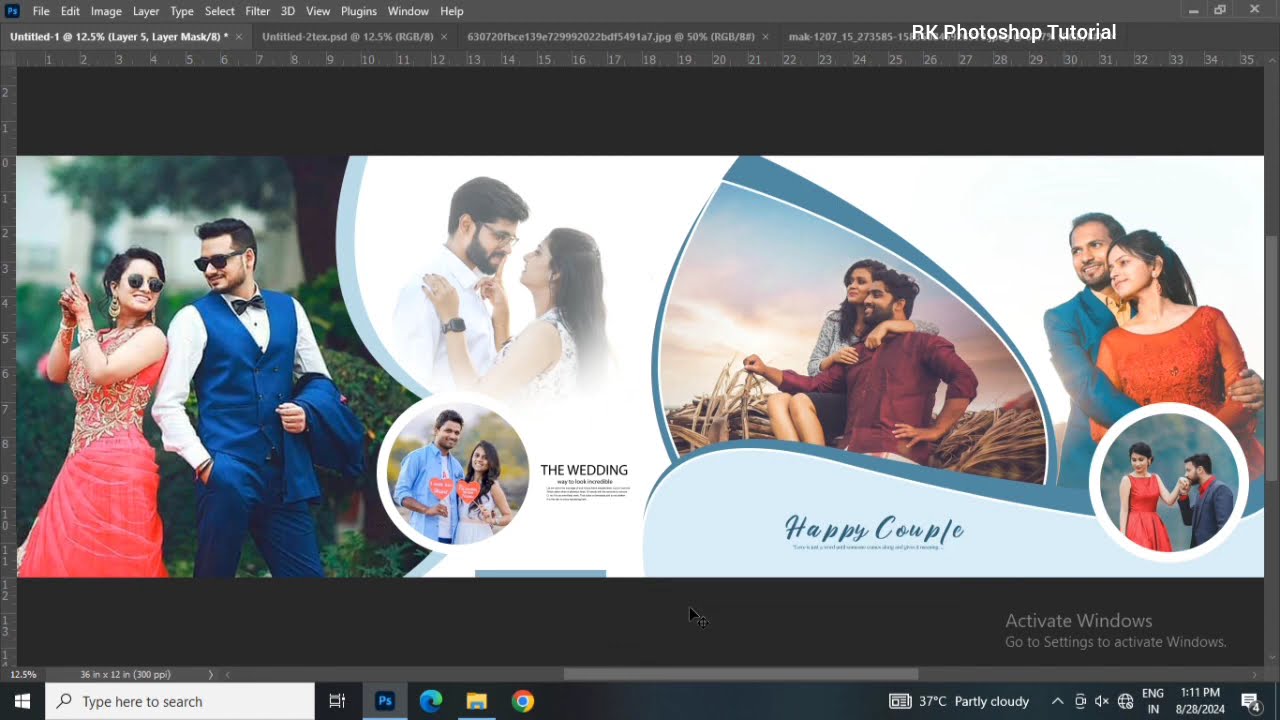Restore down the Photoshop window
Image resolution: width=1280 pixels, height=720 pixels.
pos(1220,10)
